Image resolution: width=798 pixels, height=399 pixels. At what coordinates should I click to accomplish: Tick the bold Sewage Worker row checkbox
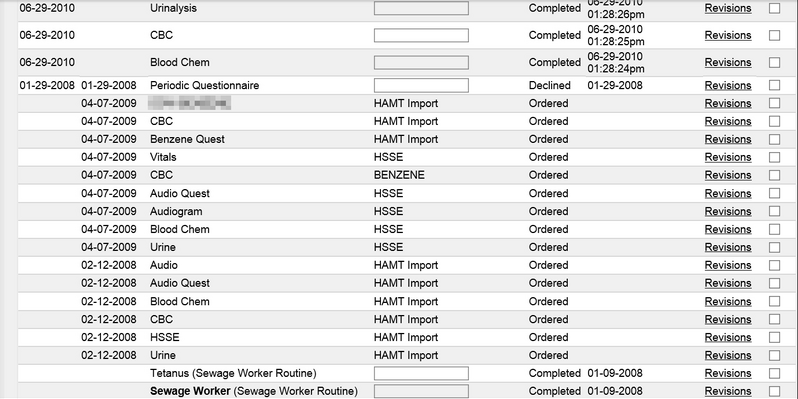(x=774, y=391)
